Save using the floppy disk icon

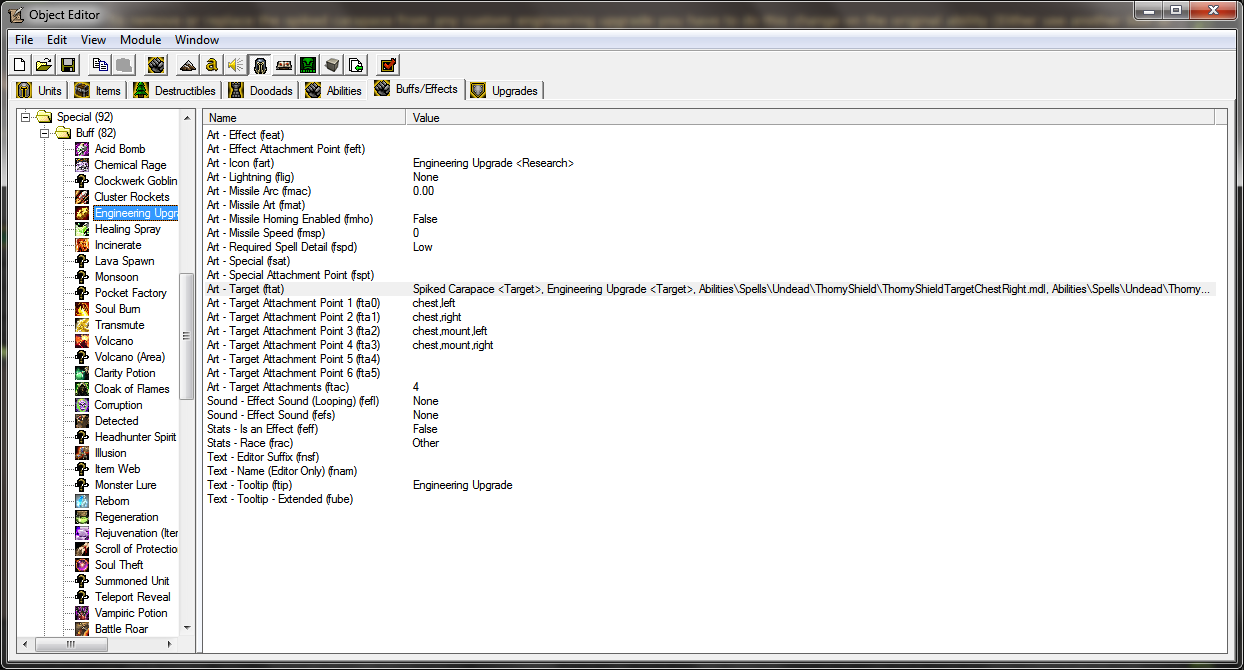(68, 65)
